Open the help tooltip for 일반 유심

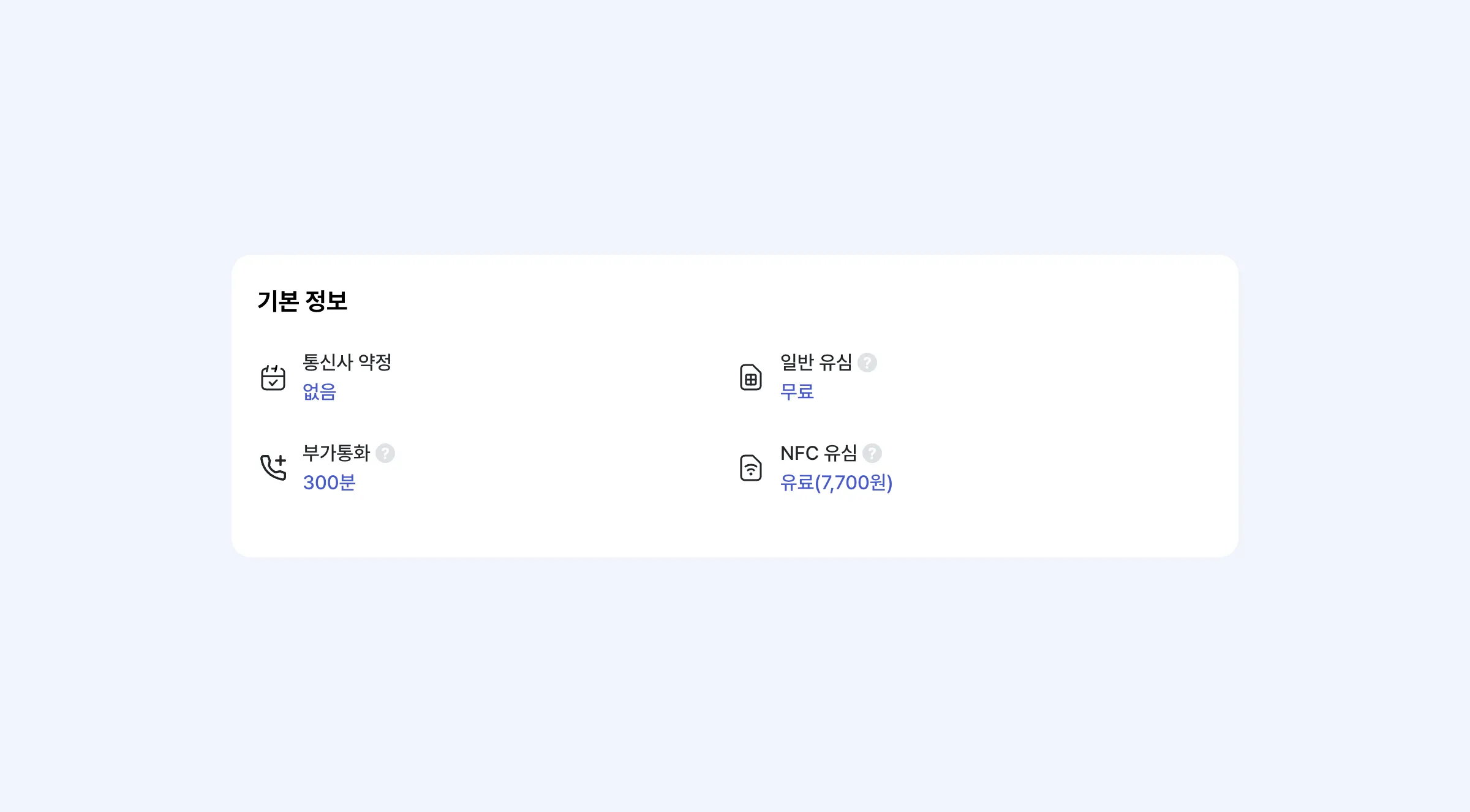point(867,363)
